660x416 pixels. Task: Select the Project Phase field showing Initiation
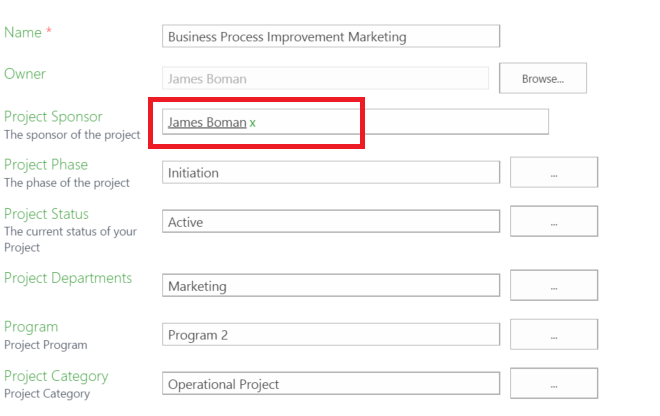click(x=330, y=173)
